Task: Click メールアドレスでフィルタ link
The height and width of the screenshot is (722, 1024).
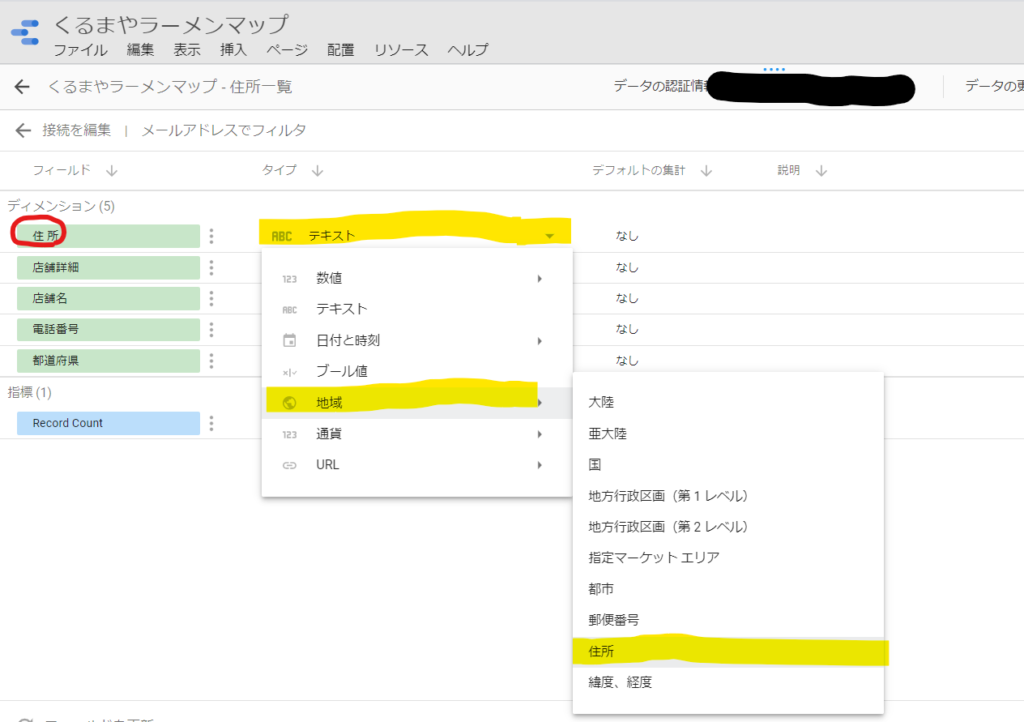Action: pyautogui.click(x=224, y=131)
